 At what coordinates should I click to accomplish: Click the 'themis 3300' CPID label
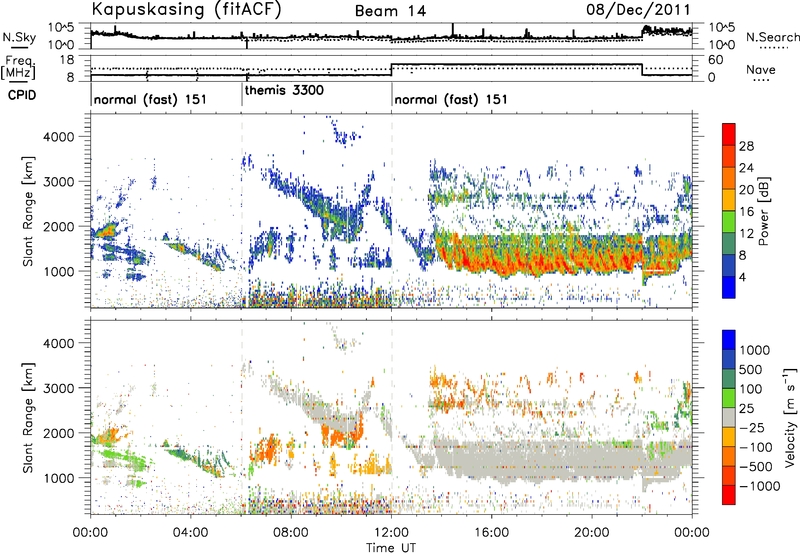click(284, 91)
